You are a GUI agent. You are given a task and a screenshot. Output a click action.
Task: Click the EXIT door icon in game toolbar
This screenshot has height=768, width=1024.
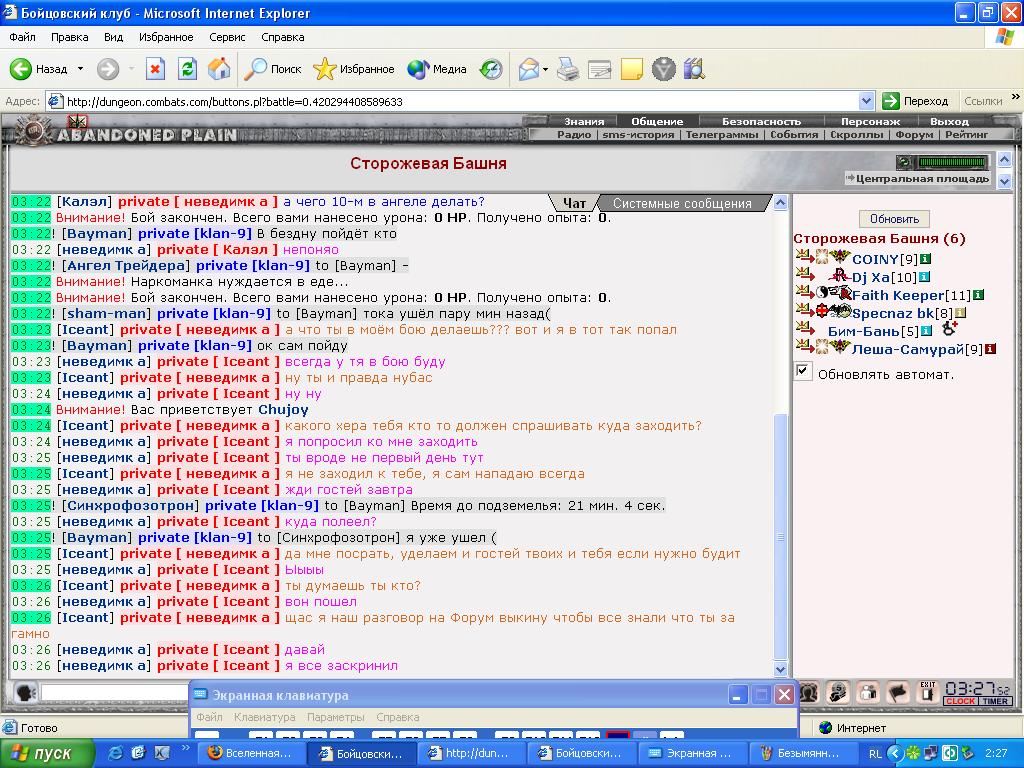pos(927,692)
